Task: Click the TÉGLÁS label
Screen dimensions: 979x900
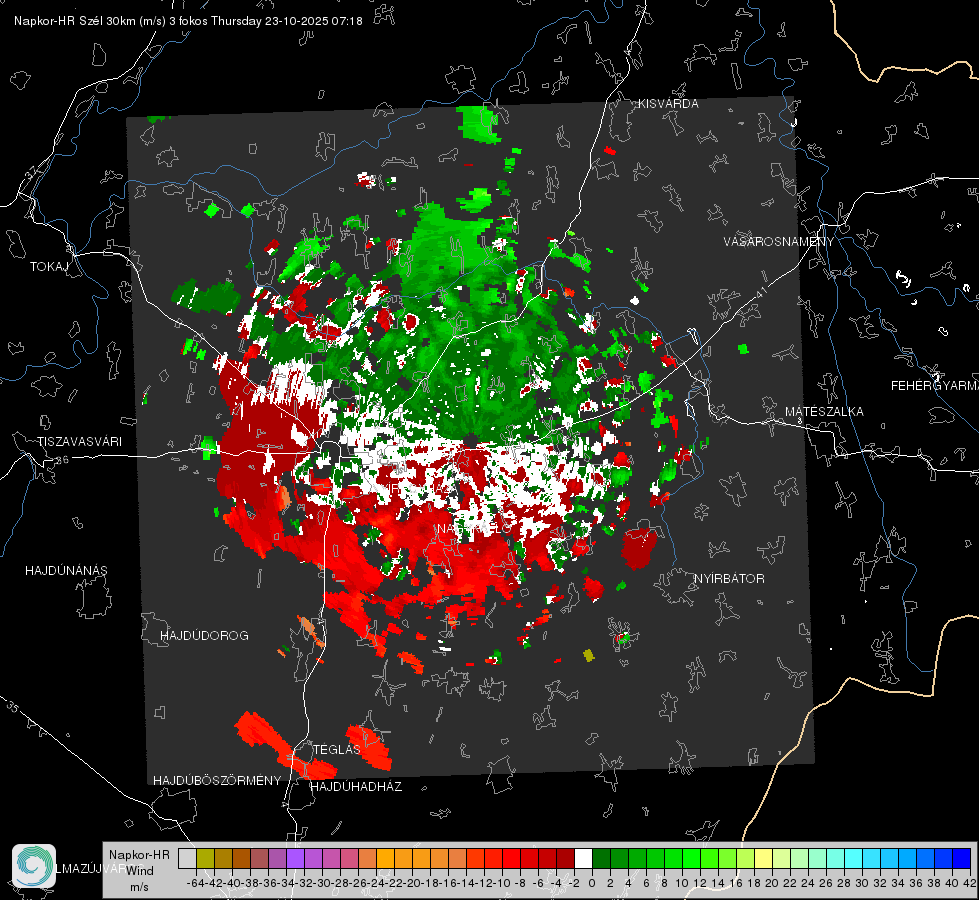Action: [337, 749]
